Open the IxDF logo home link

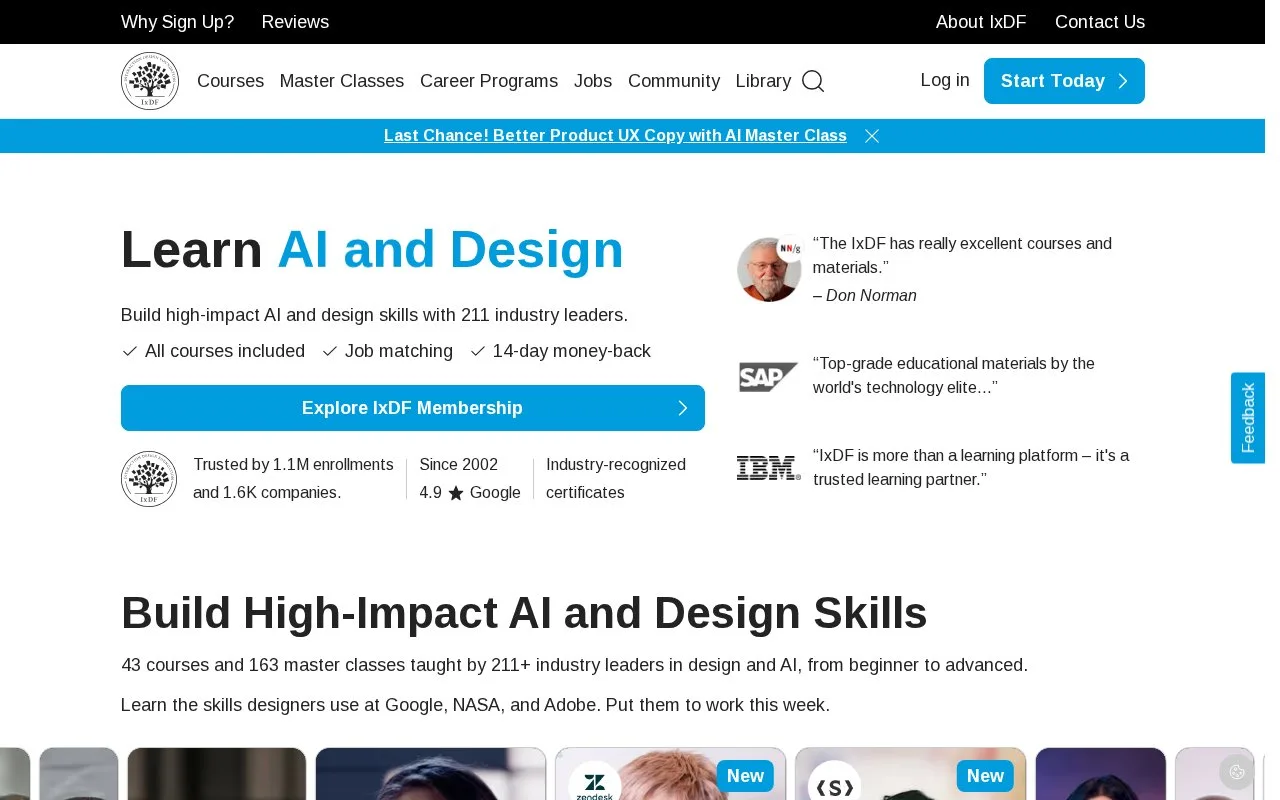[x=150, y=81]
